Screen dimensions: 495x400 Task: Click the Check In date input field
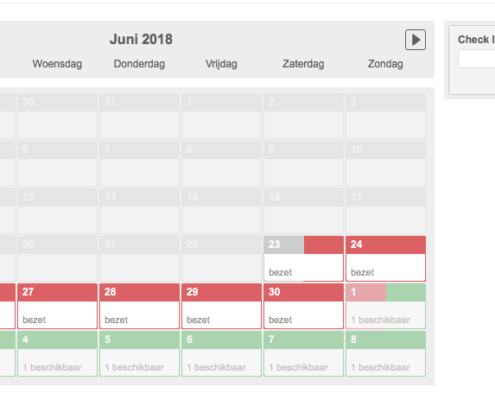click(x=477, y=59)
